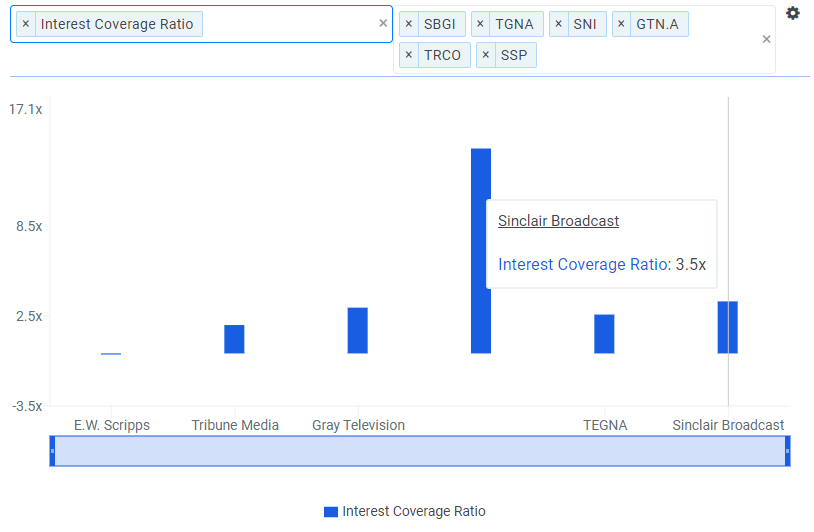Remove the Interest Coverage Ratio metric tag
The height and width of the screenshot is (532, 814).
26,24
